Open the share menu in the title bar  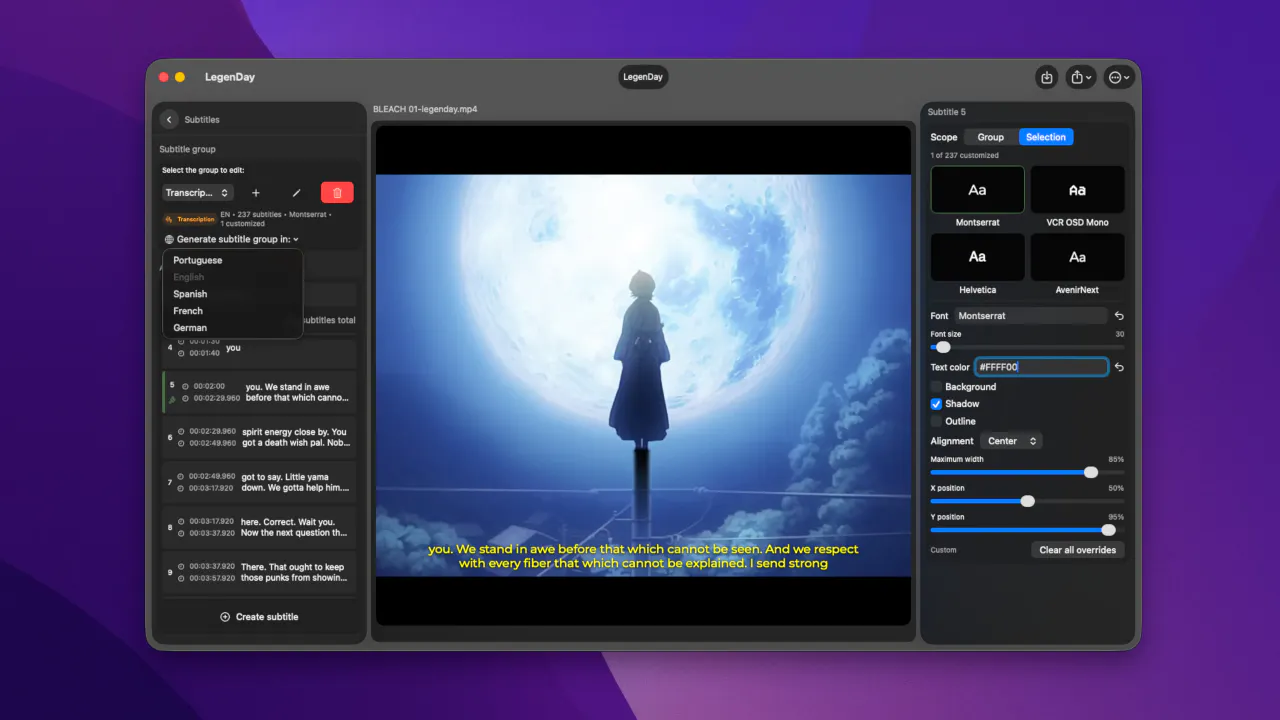point(1080,77)
